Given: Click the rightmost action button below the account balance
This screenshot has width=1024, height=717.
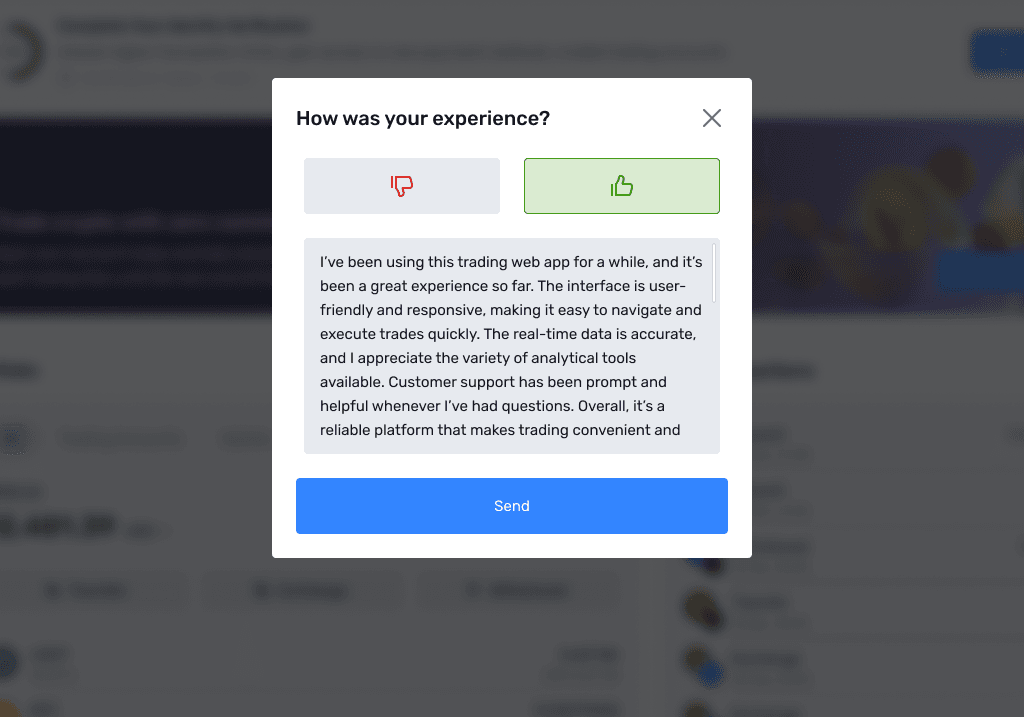Looking at the screenshot, I should (x=520, y=590).
